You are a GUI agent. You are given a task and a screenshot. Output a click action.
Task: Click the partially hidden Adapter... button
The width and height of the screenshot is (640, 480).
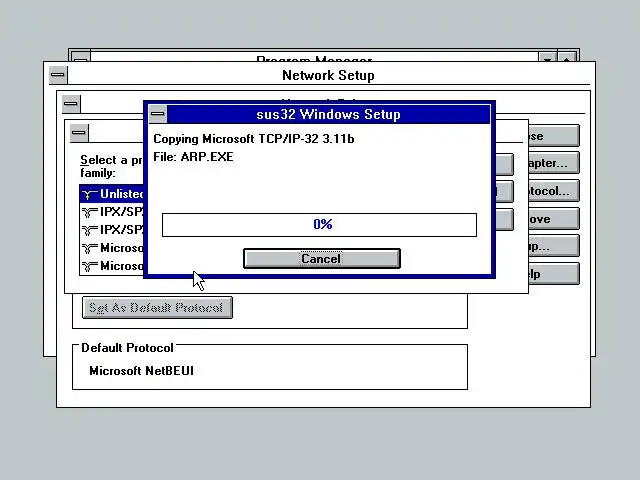tap(554, 163)
